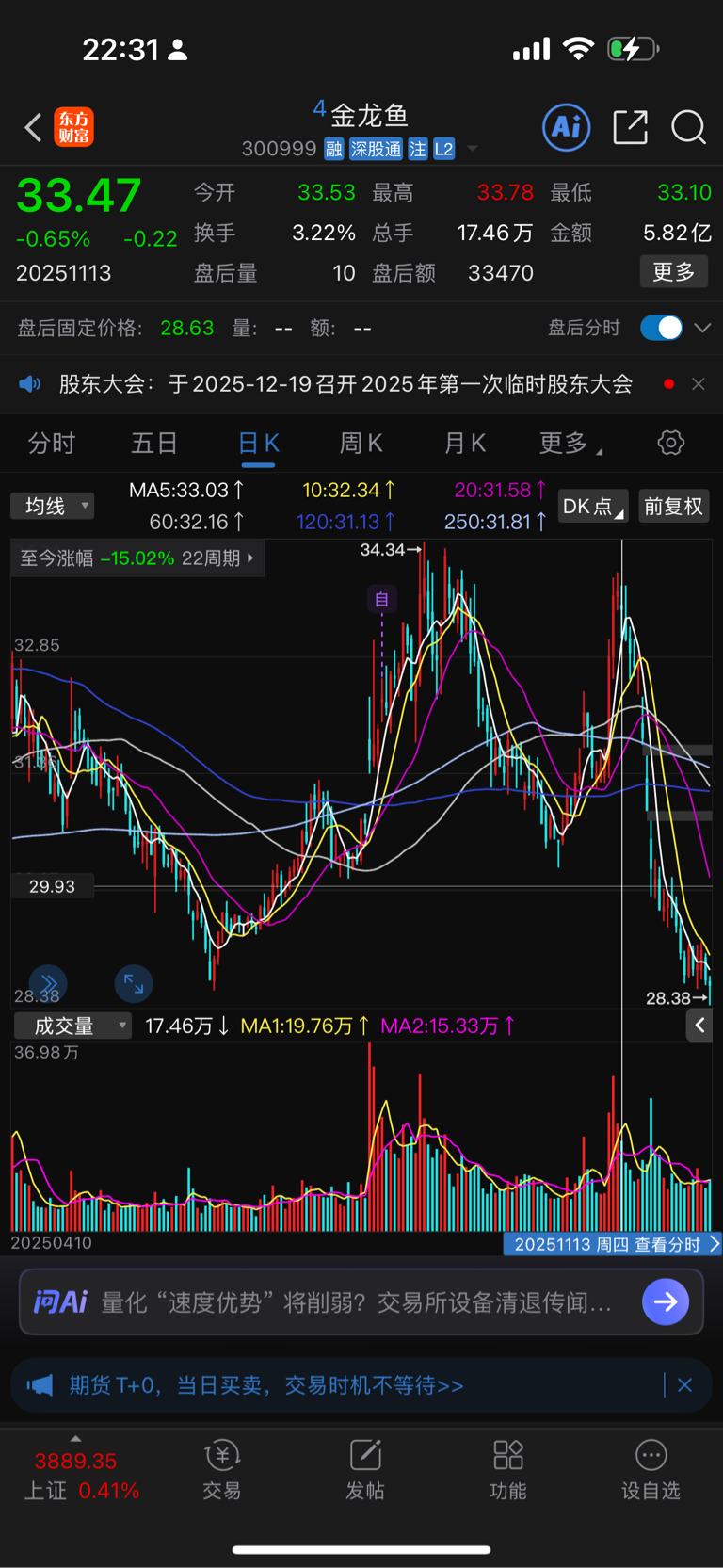The image size is (723, 1568).
Task: Open the 东方财富 logo icon
Action: tap(74, 127)
